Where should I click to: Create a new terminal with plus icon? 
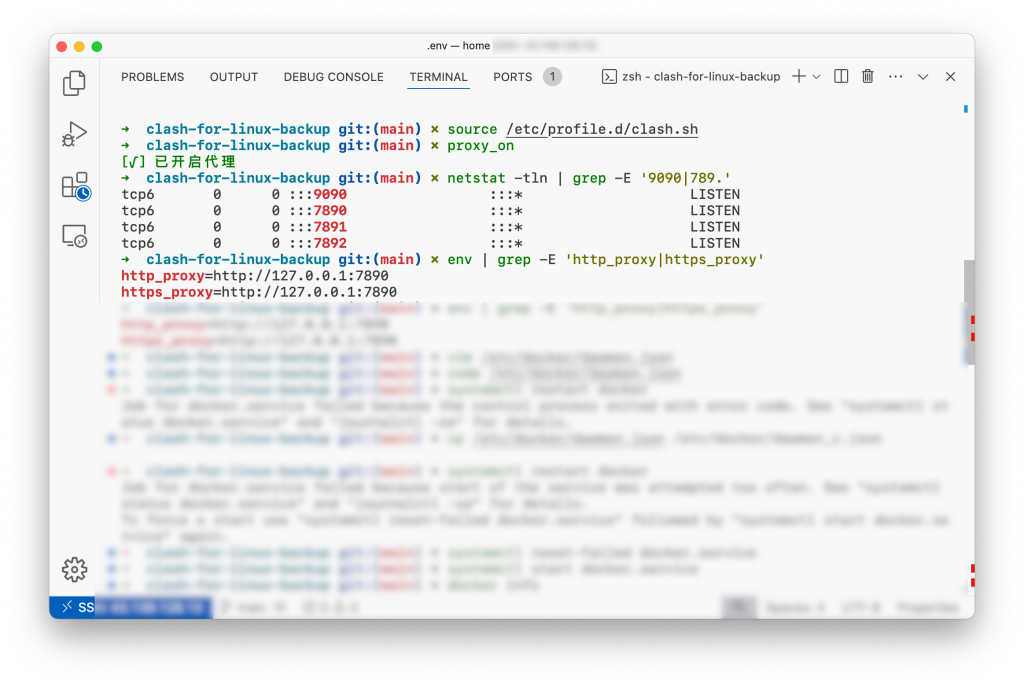click(799, 77)
